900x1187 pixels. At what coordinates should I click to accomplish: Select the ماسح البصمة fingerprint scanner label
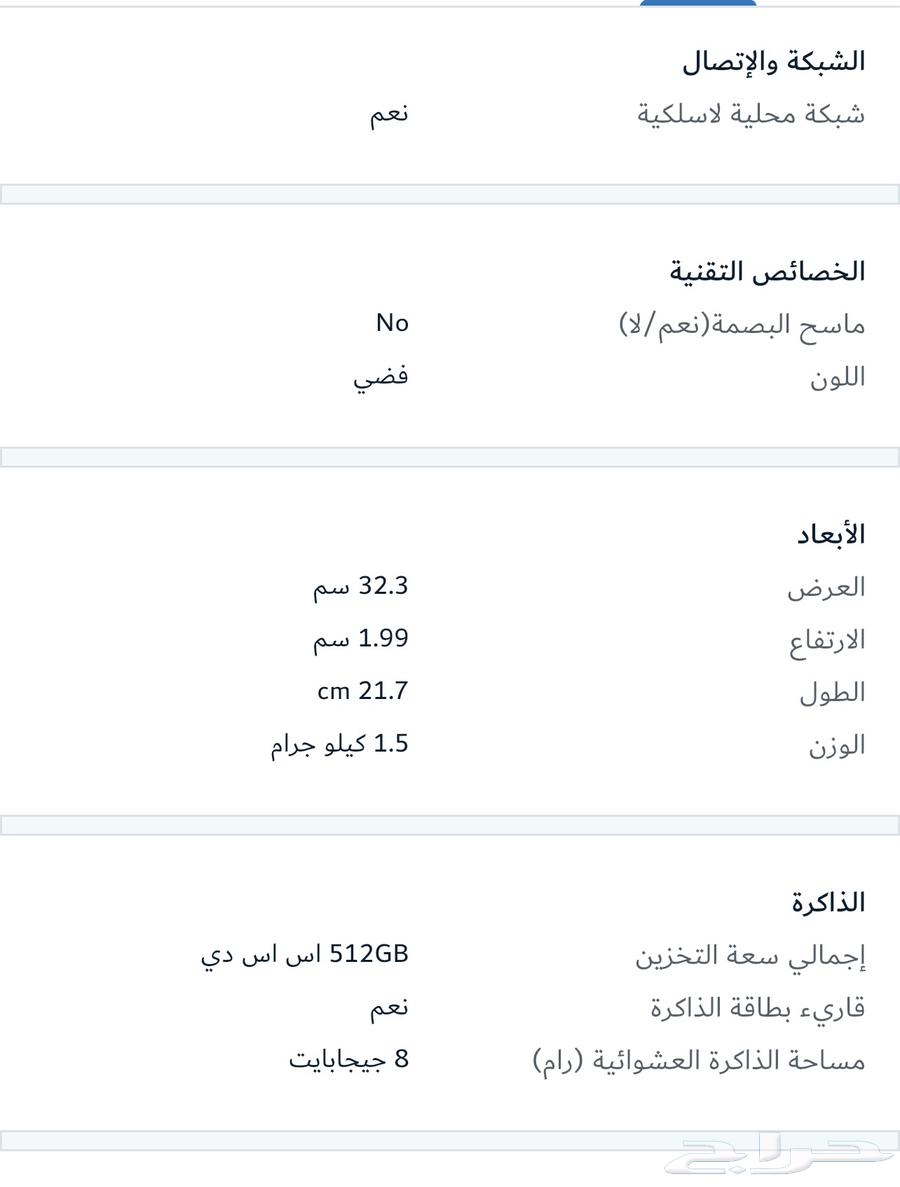click(x=742, y=324)
